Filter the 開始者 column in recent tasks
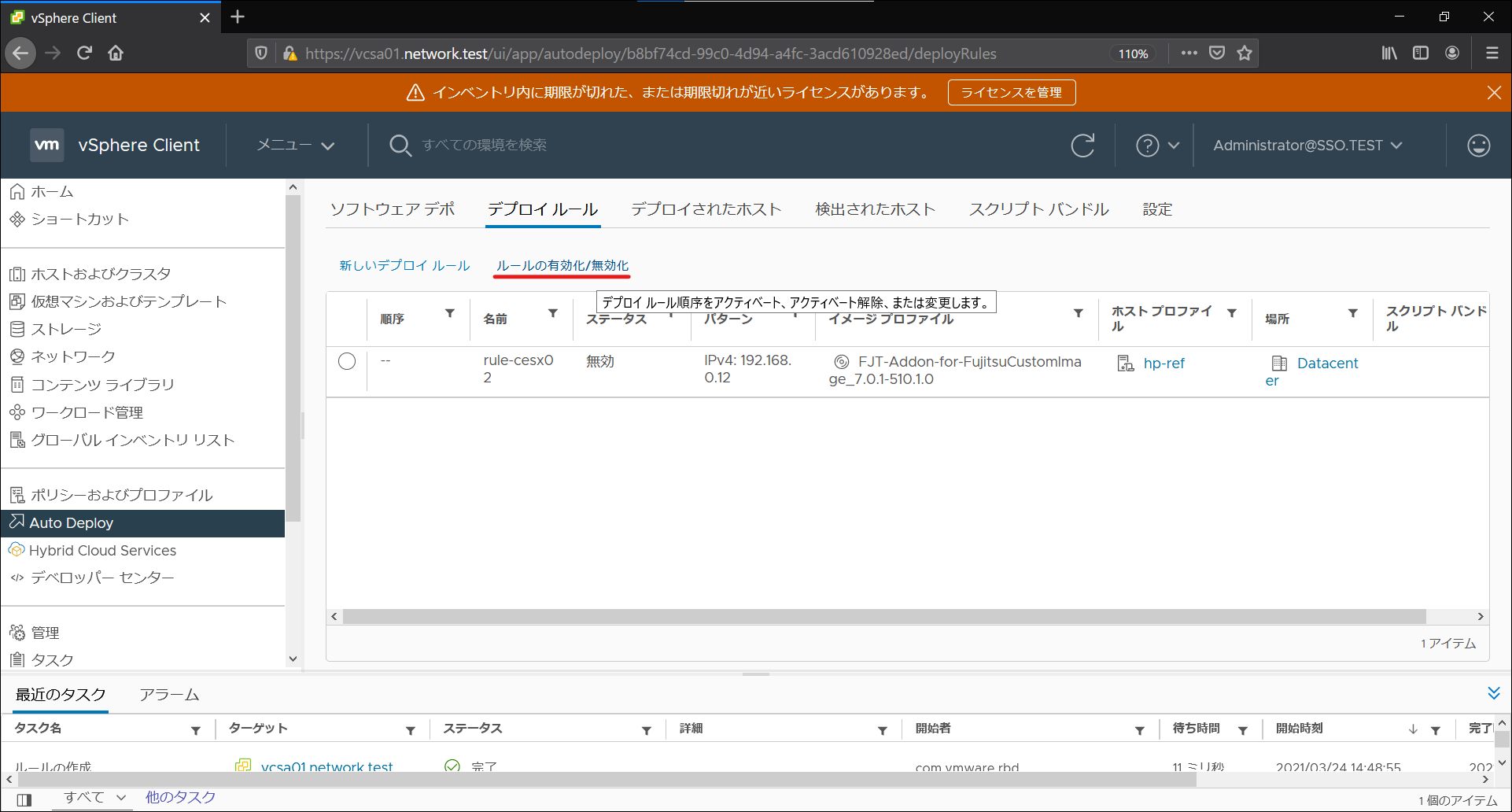This screenshot has height=812, width=1512. 1139,731
